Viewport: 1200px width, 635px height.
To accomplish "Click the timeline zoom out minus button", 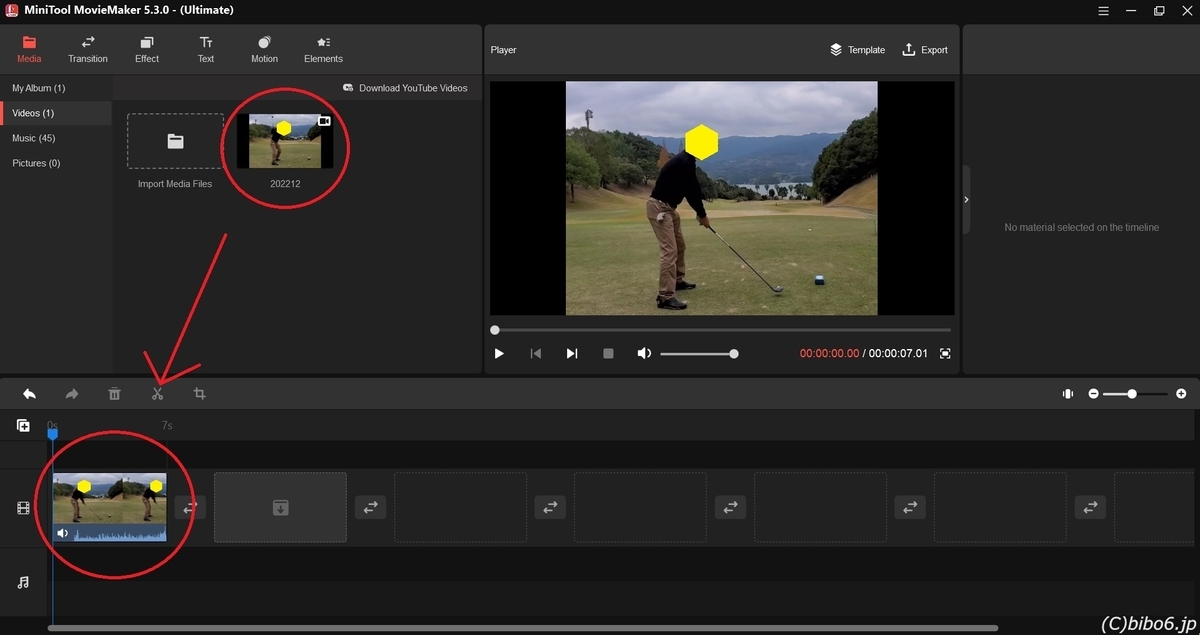I will pyautogui.click(x=1094, y=394).
